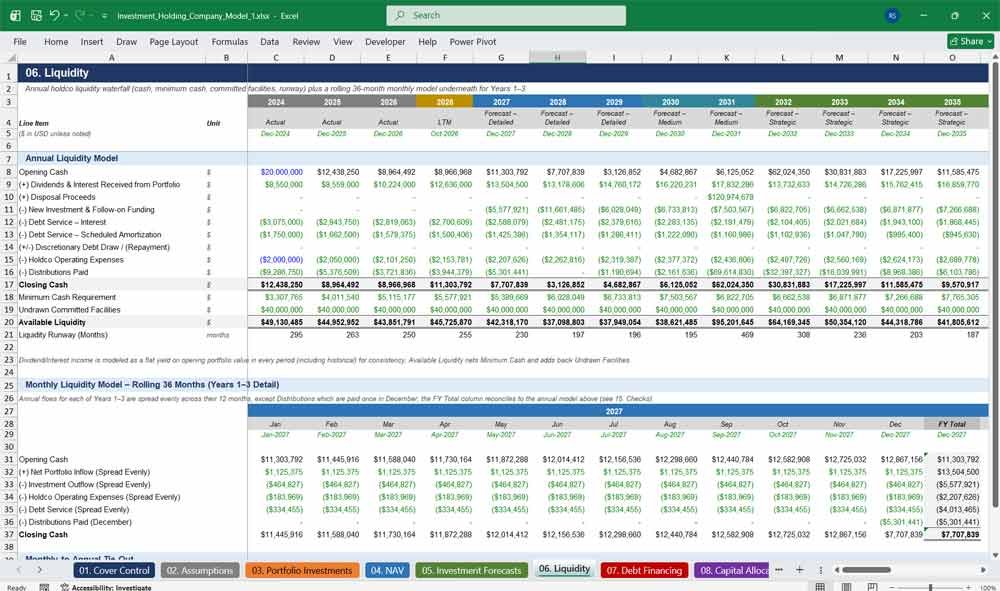Click the zoom slider handle

[930, 587]
